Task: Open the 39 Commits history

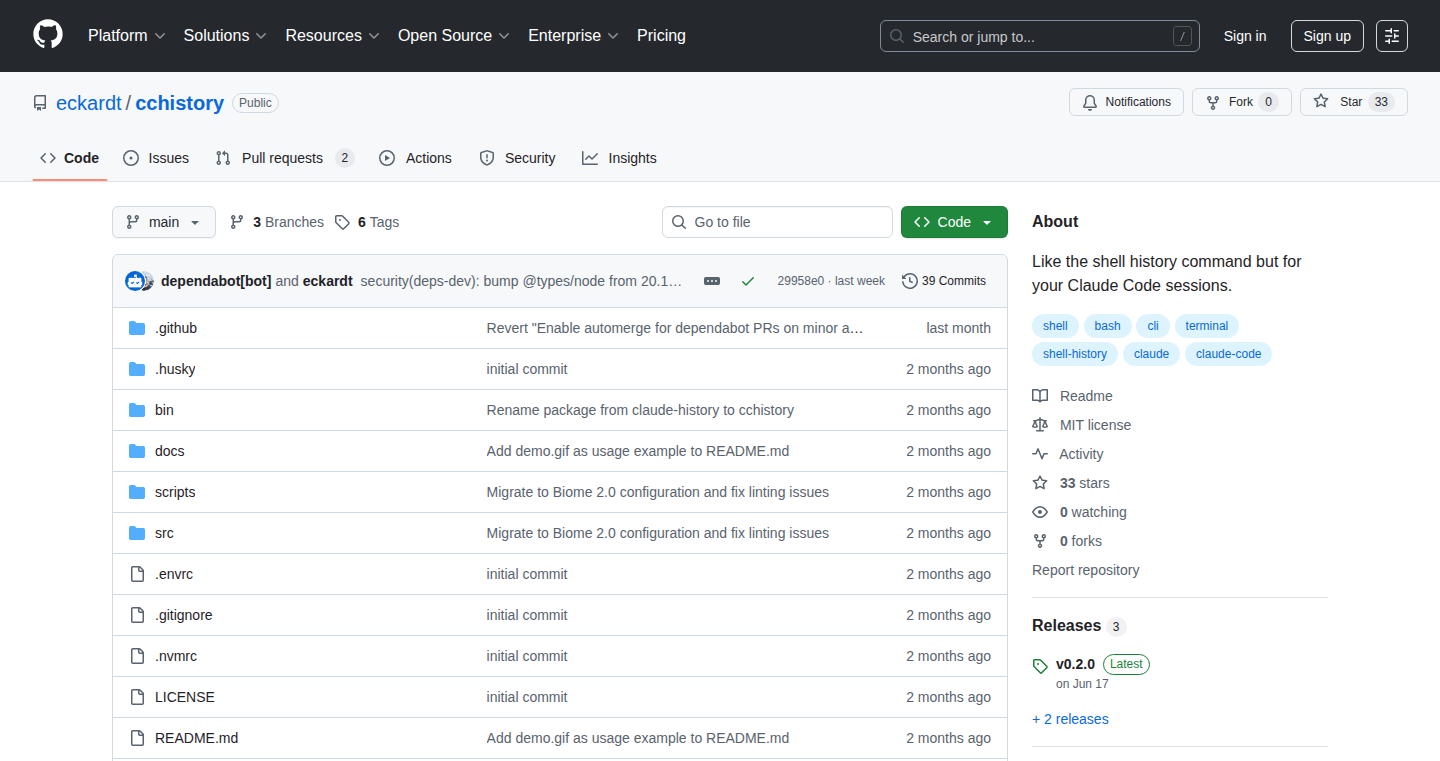Action: (x=944, y=281)
